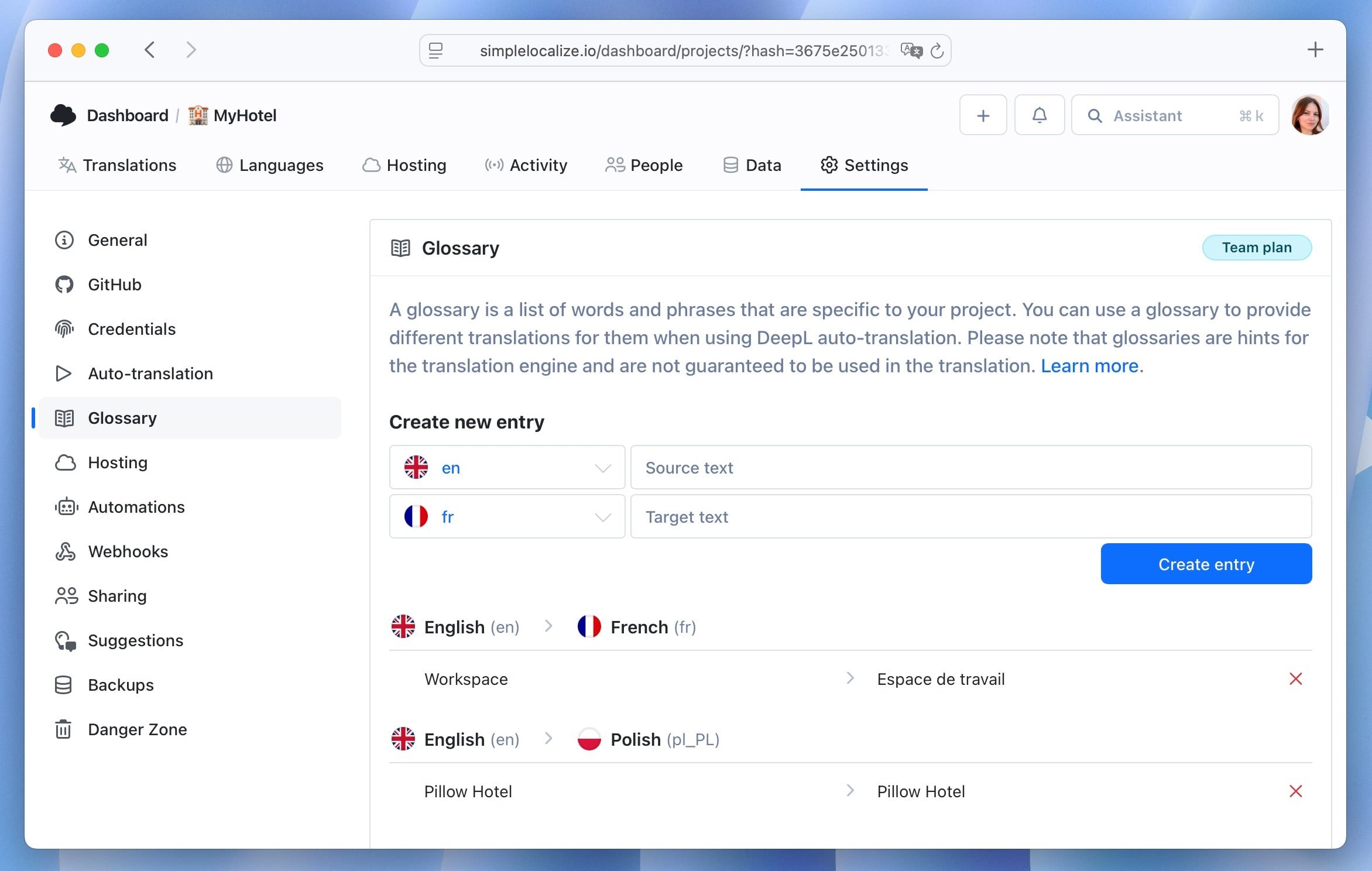
Task: Click the translate page icon in address bar
Action: 911,51
